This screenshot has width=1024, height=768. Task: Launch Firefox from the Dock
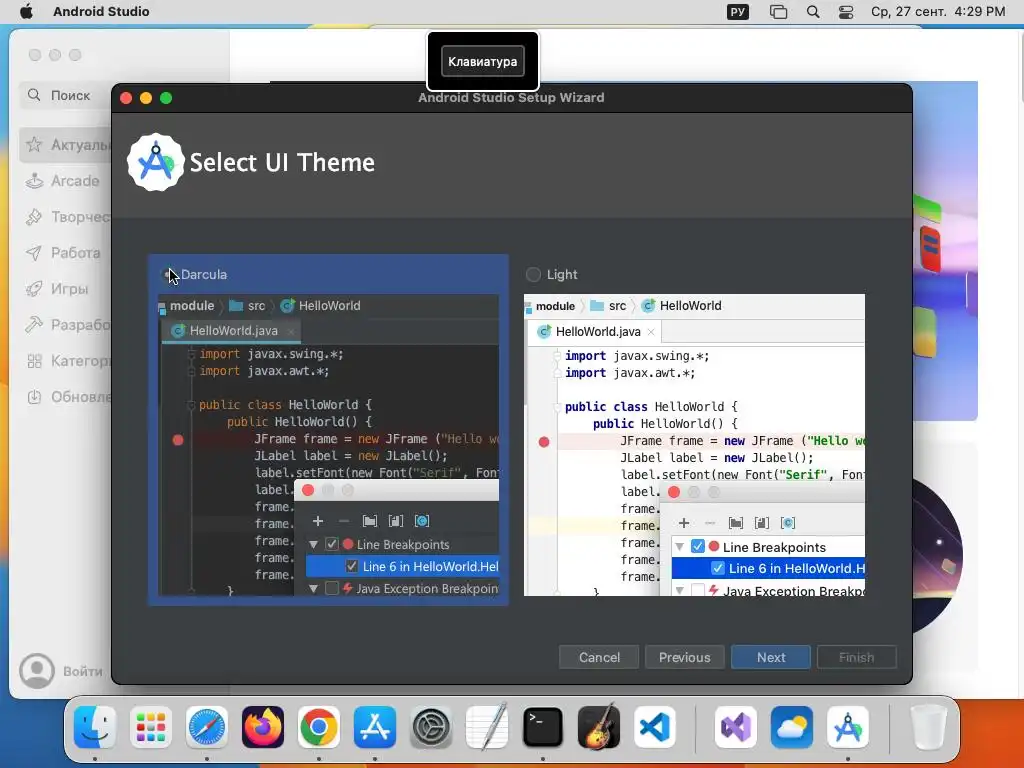point(263,727)
